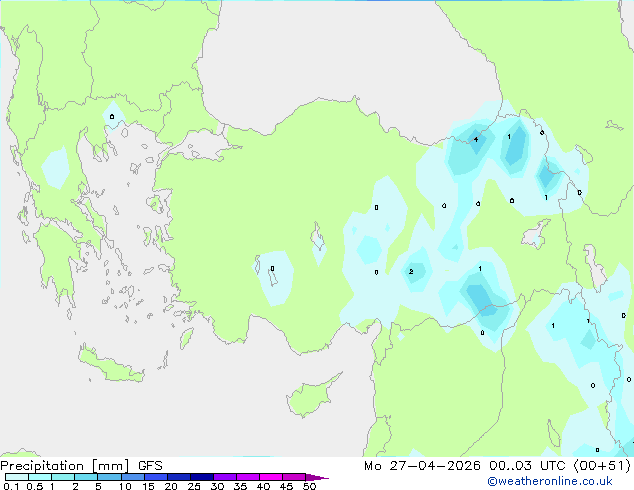Image resolution: width=634 pixels, height=490 pixels.
Task: Click the island of Crete on the map
Action: pyautogui.click(x=111, y=364)
